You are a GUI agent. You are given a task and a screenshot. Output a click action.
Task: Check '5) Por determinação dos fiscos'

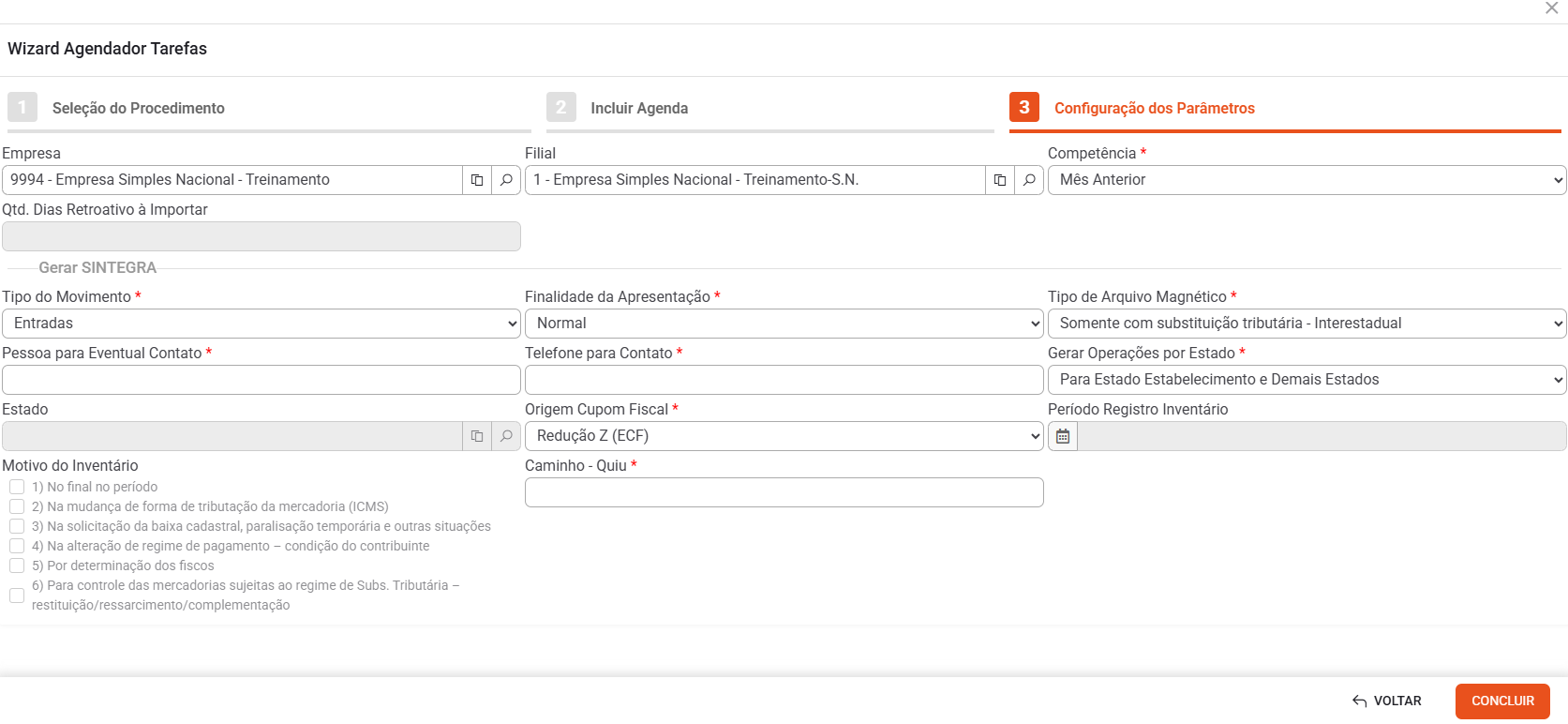(x=17, y=566)
